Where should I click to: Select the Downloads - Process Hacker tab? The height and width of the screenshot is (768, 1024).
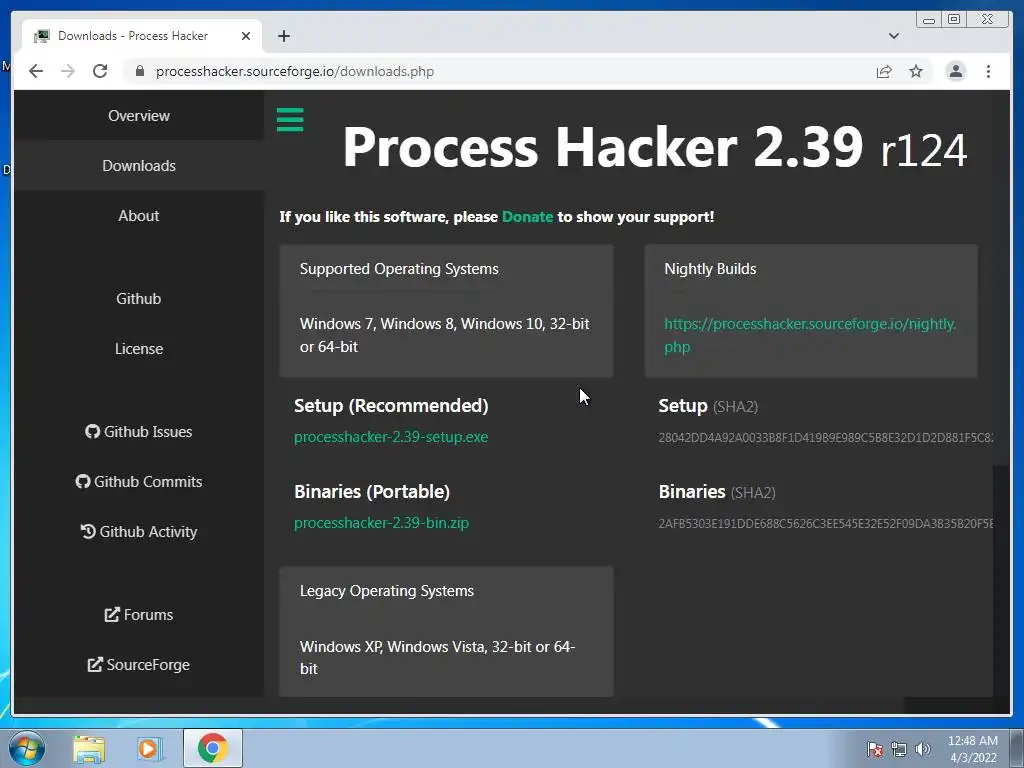pos(142,36)
